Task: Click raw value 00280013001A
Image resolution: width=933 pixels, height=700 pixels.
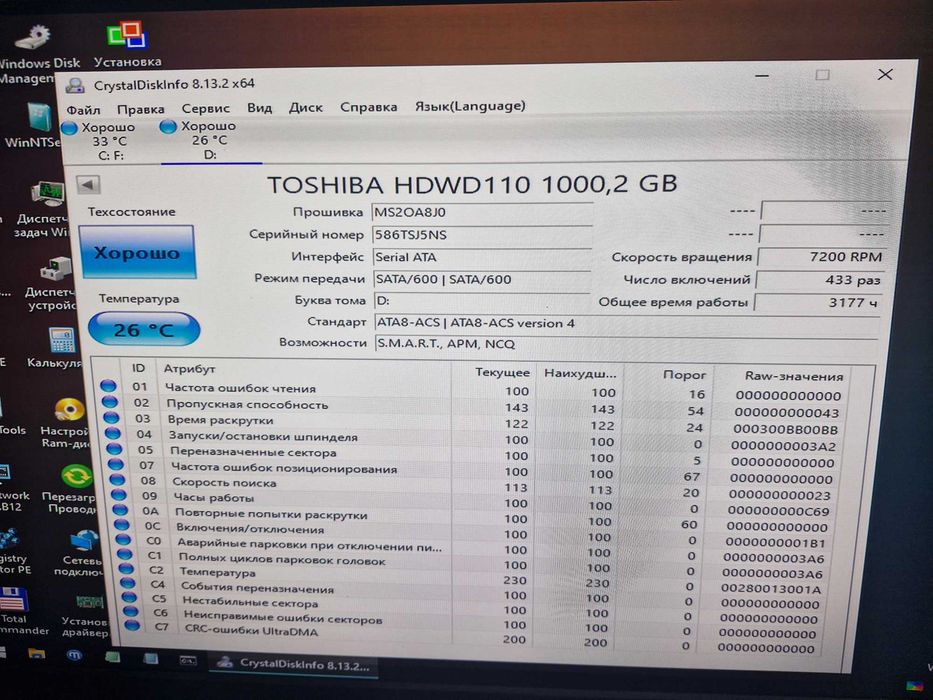Action: (771, 588)
